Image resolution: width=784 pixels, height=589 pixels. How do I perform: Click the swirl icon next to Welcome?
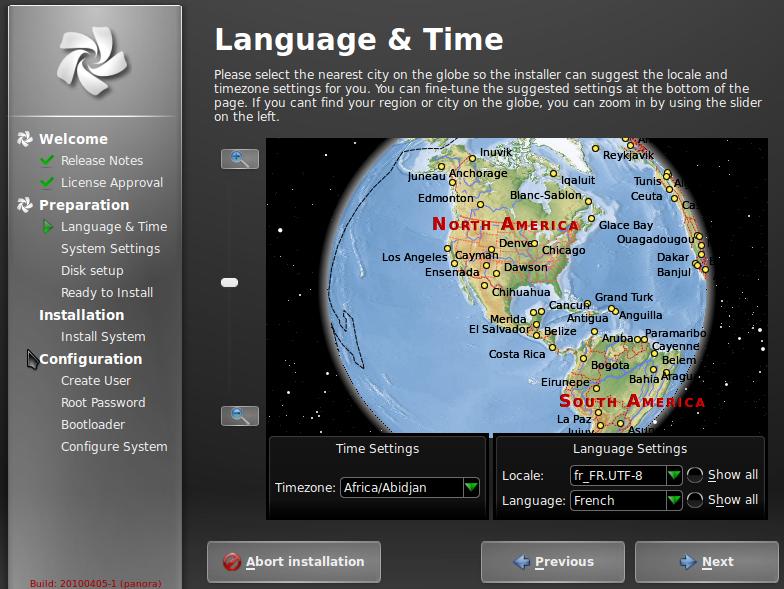click(x=25, y=139)
